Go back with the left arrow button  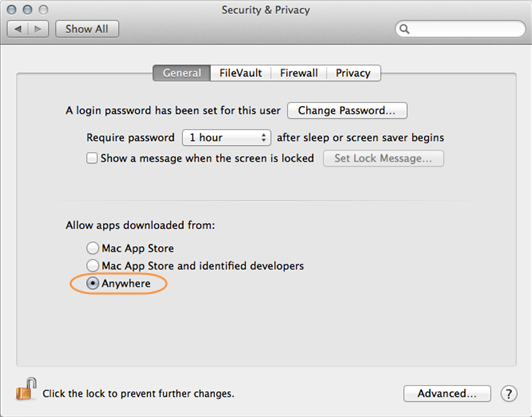(x=18, y=29)
